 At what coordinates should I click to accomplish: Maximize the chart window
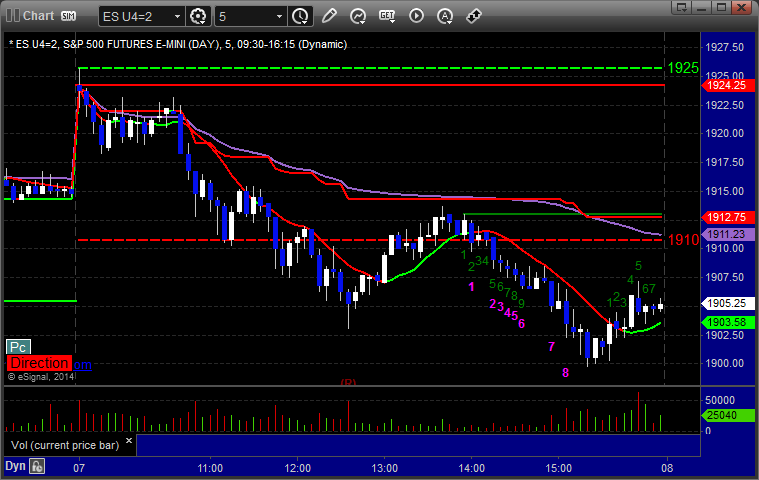click(721, 7)
